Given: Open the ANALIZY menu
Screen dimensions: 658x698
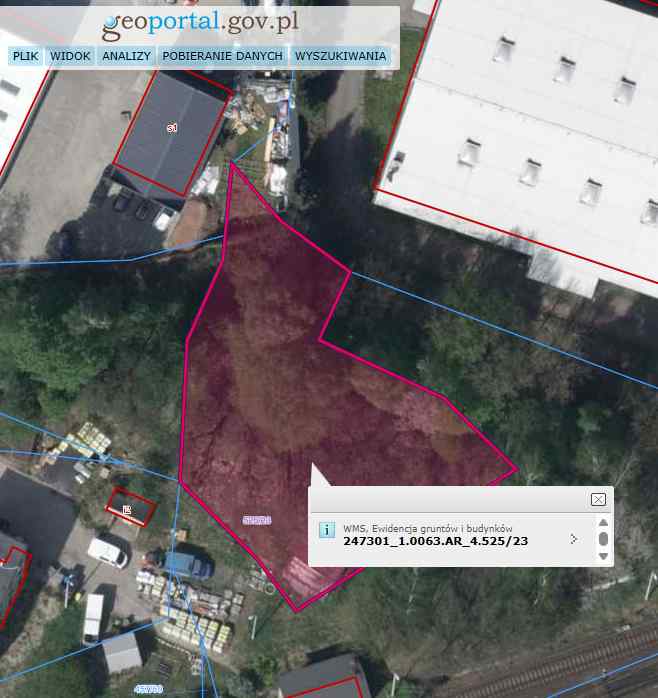Looking at the screenshot, I should (x=126, y=56).
